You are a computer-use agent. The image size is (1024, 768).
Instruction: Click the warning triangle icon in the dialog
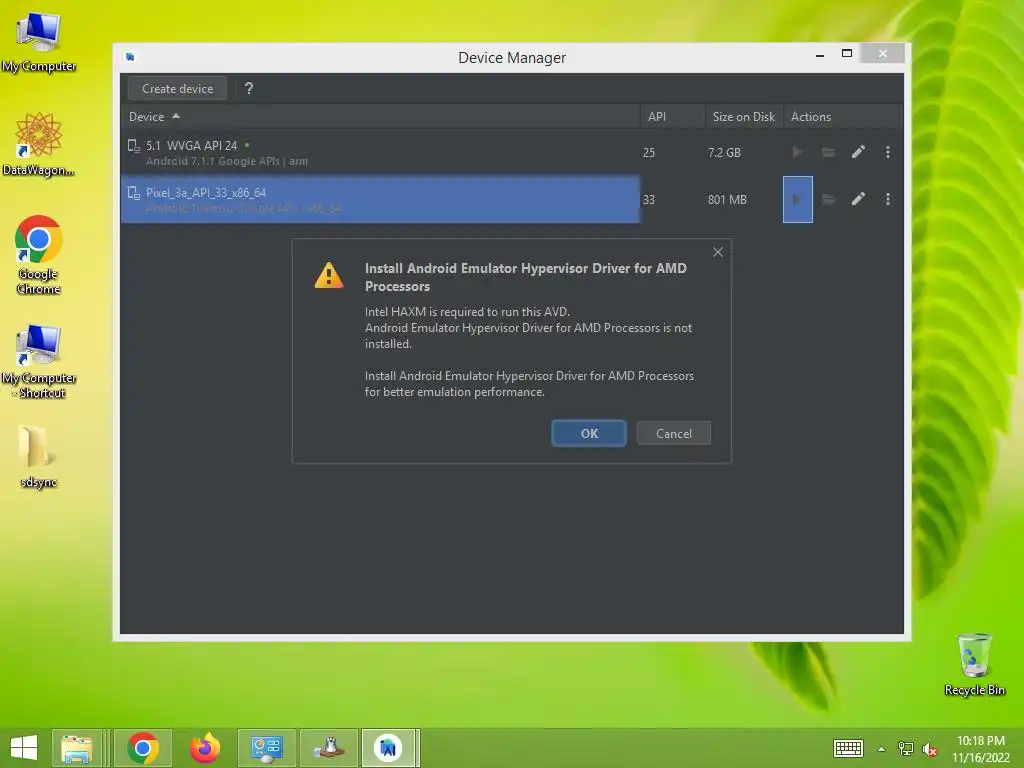tap(328, 275)
